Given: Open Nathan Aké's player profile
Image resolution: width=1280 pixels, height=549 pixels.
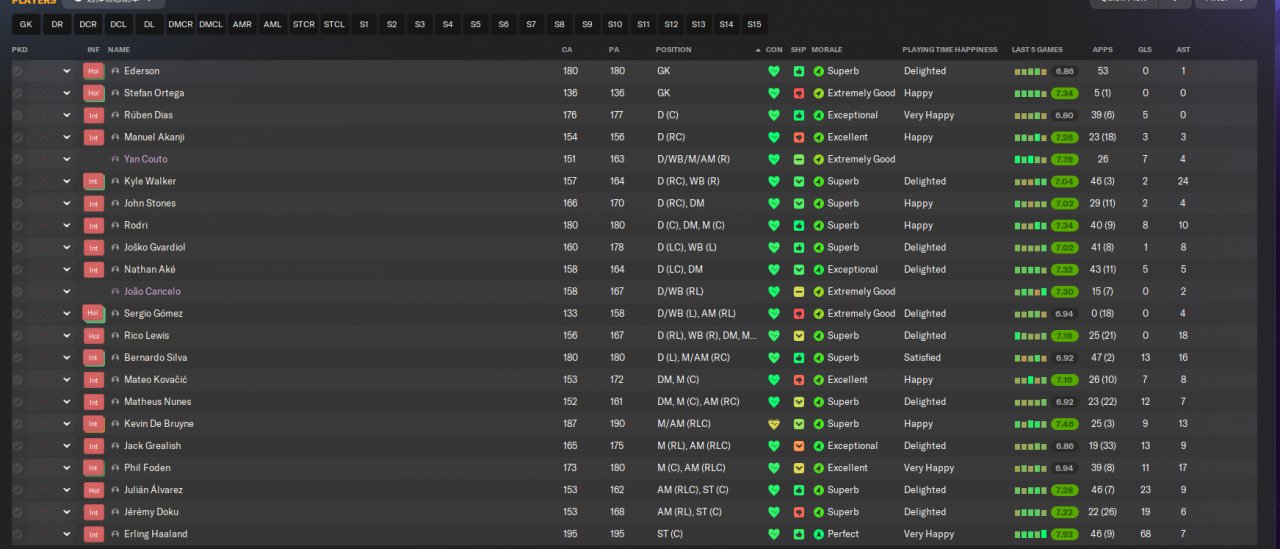Looking at the screenshot, I should pyautogui.click(x=149, y=270).
